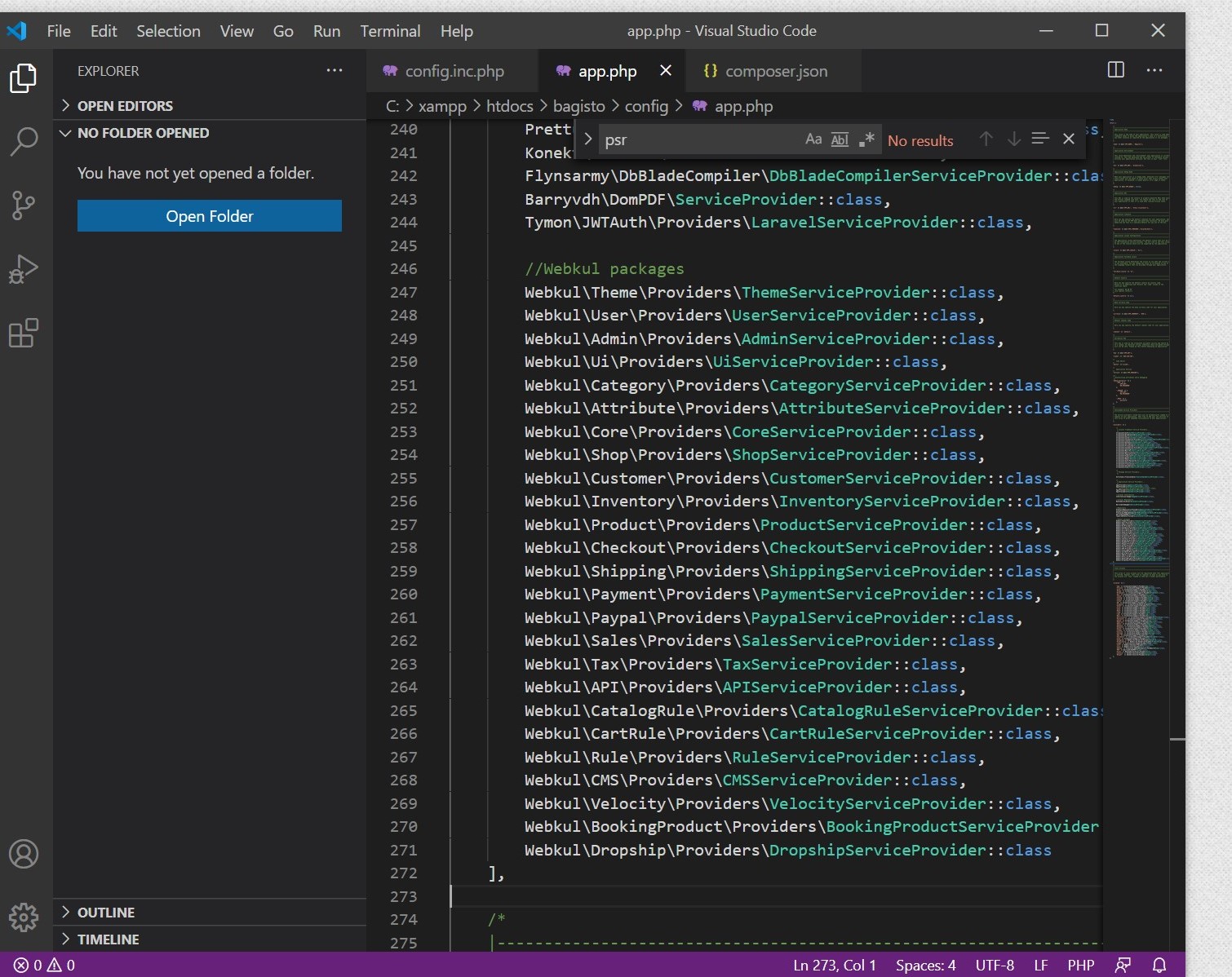
Task: Open the Terminal menu
Action: point(390,31)
